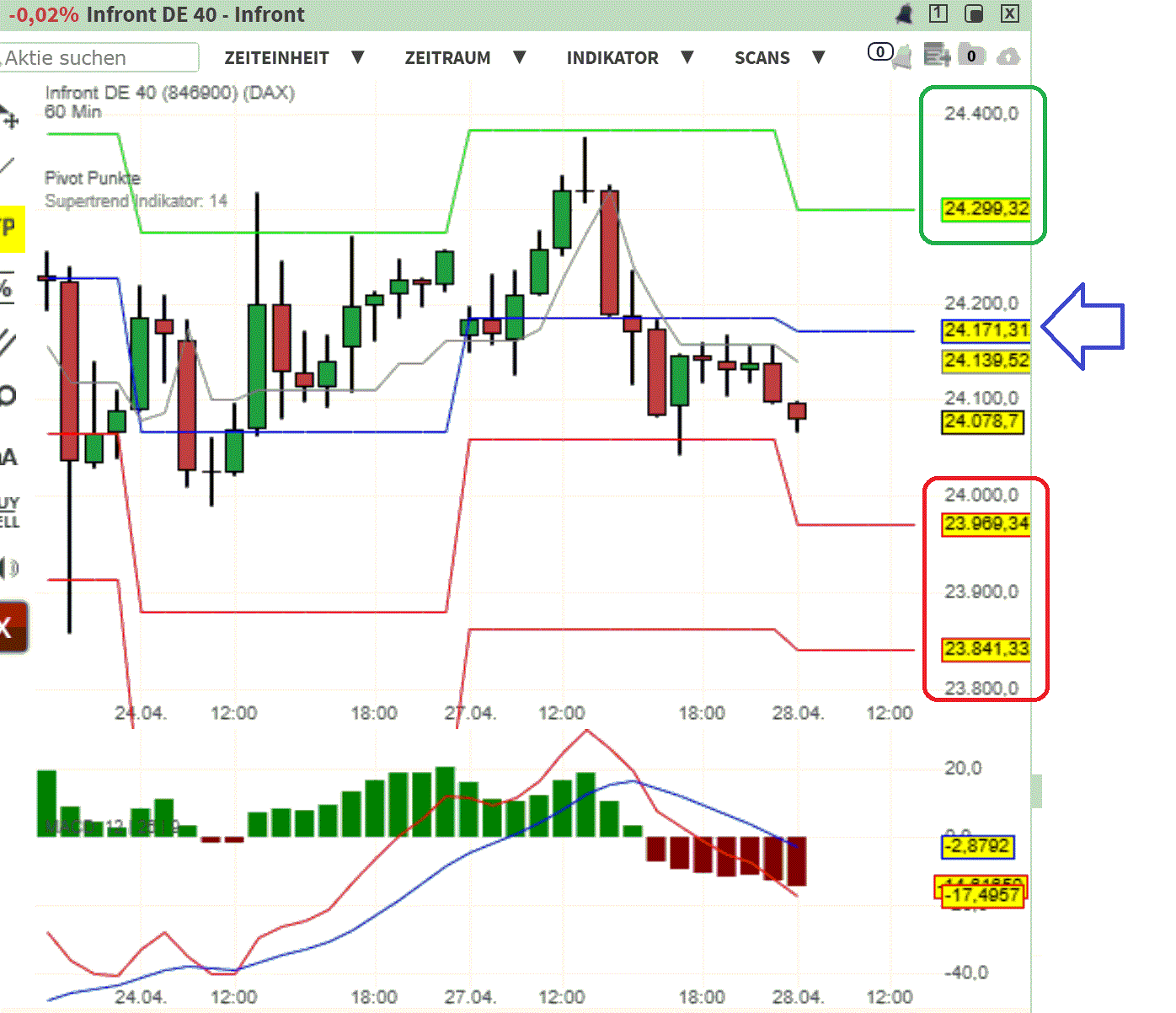Click the red X delete button in the sidebar
This screenshot has width=1176, height=1013.
[x=13, y=626]
